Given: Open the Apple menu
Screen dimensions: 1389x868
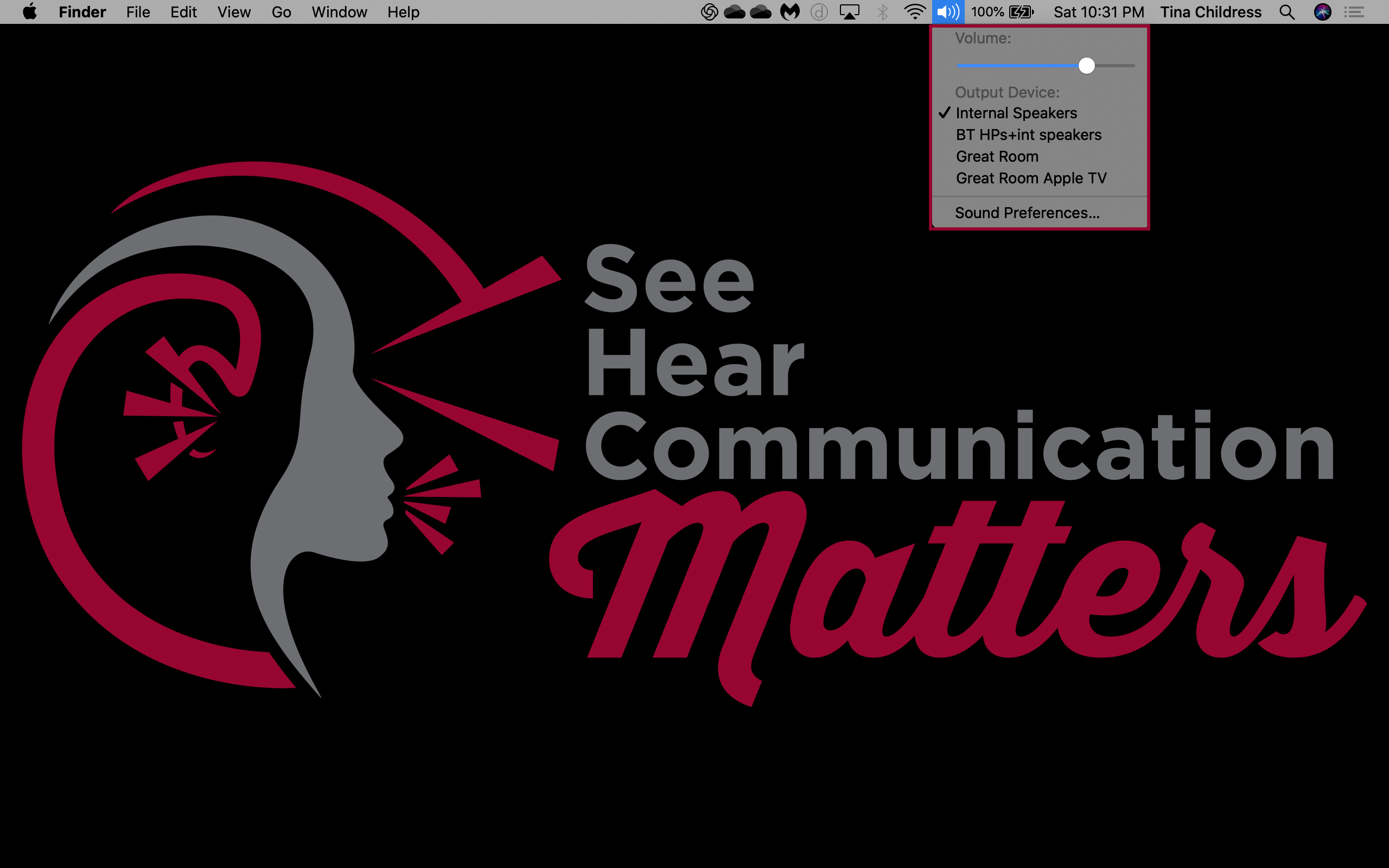Looking at the screenshot, I should click(x=30, y=11).
